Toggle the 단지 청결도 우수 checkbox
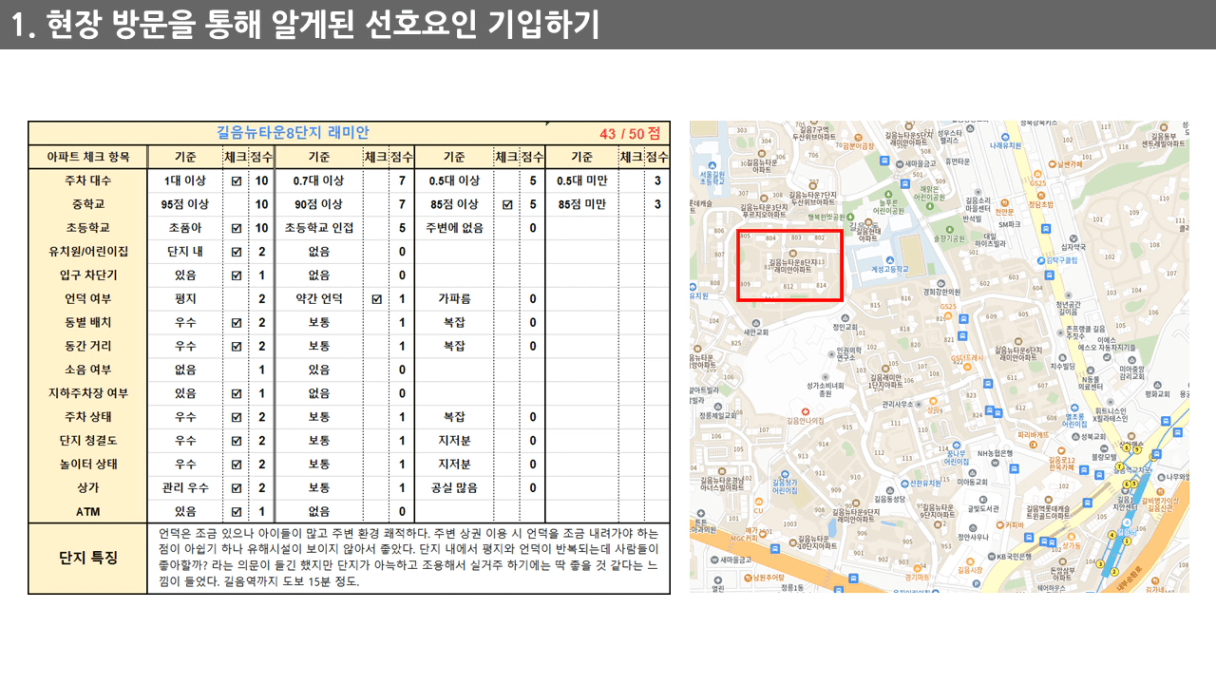 click(236, 440)
